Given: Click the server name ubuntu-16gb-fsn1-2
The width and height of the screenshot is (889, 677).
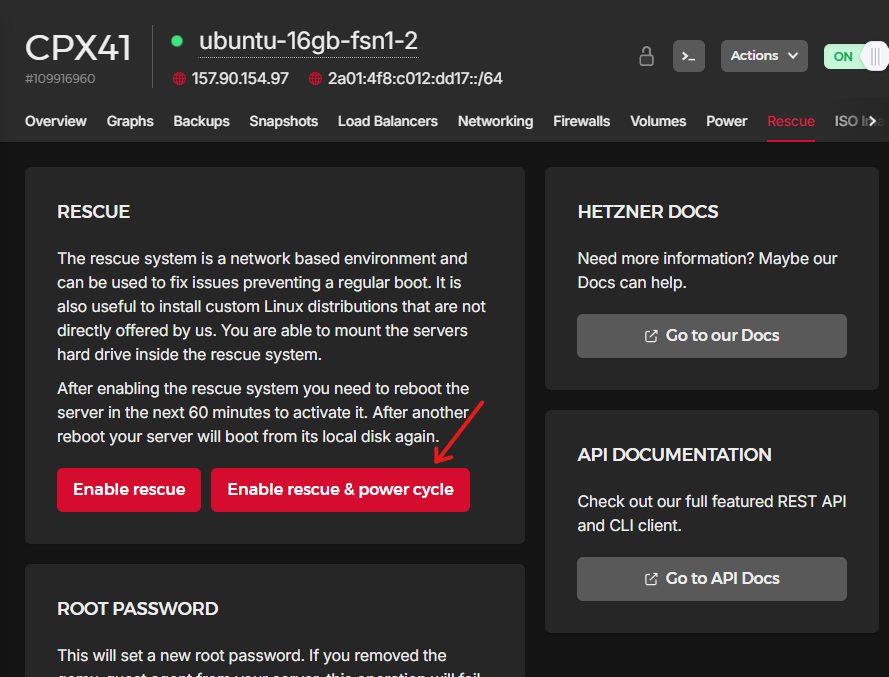Looking at the screenshot, I should (x=308, y=41).
